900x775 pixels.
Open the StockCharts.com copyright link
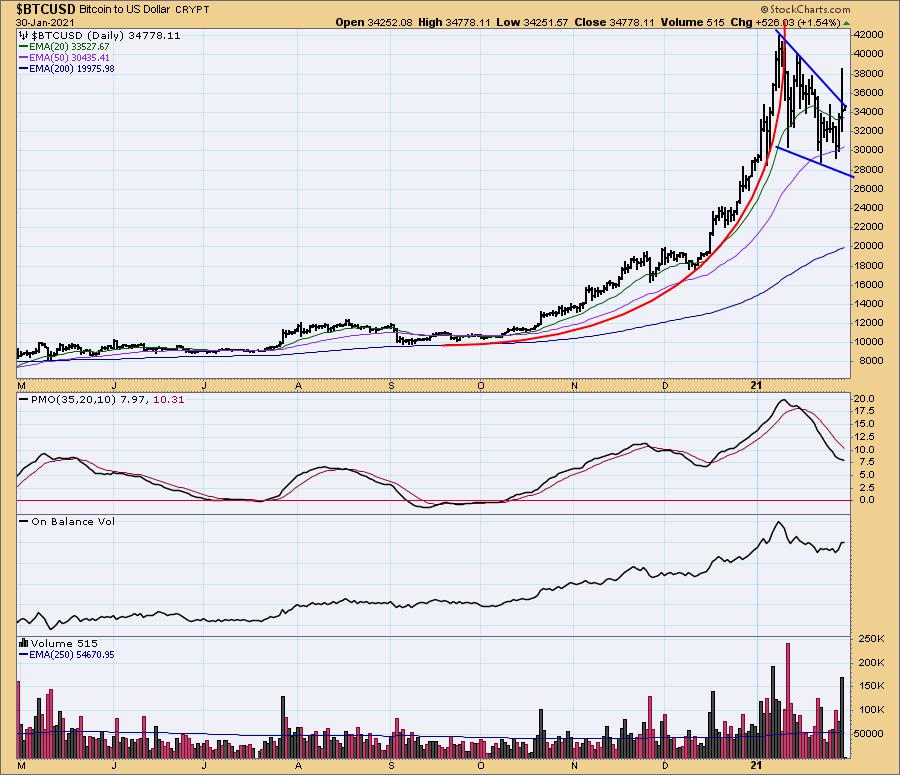806,9
